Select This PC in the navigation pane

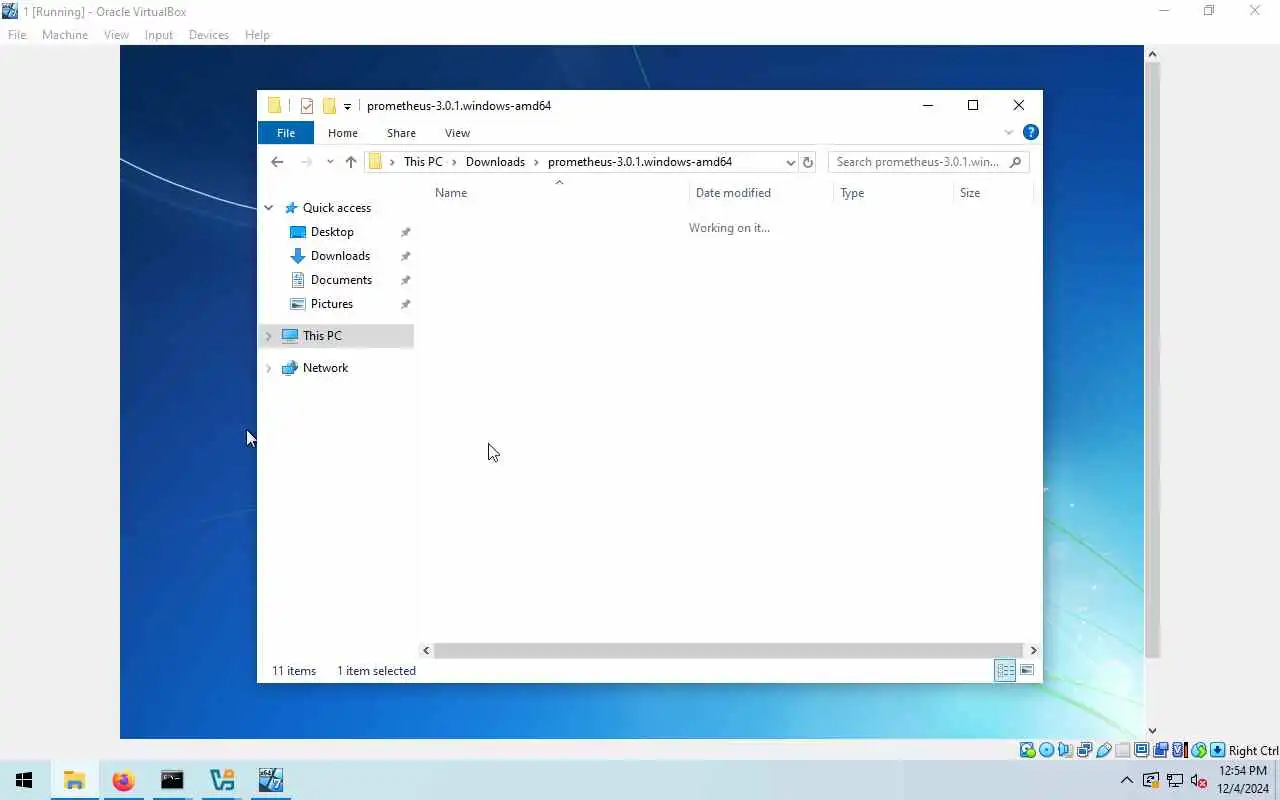(322, 336)
